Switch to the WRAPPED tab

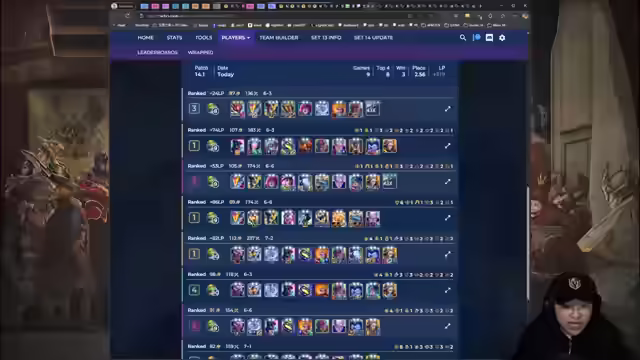point(200,52)
